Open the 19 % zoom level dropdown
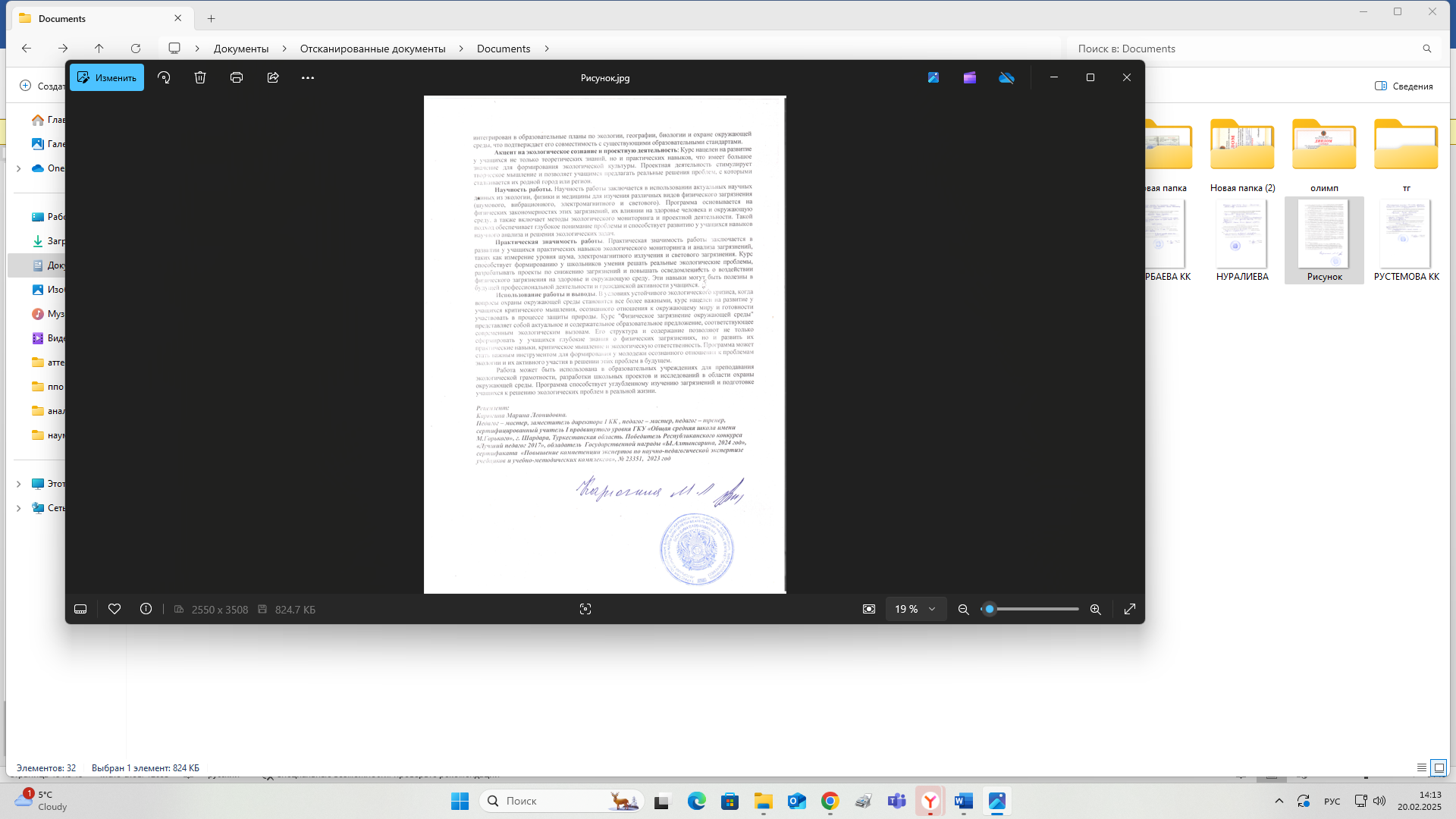Image resolution: width=1456 pixels, height=819 pixels. [x=916, y=609]
